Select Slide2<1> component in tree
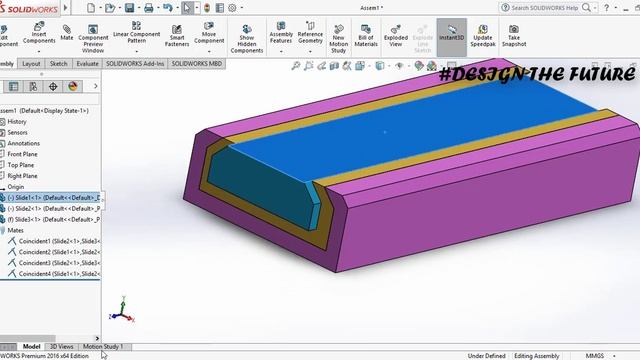640x360 pixels. click(x=50, y=209)
